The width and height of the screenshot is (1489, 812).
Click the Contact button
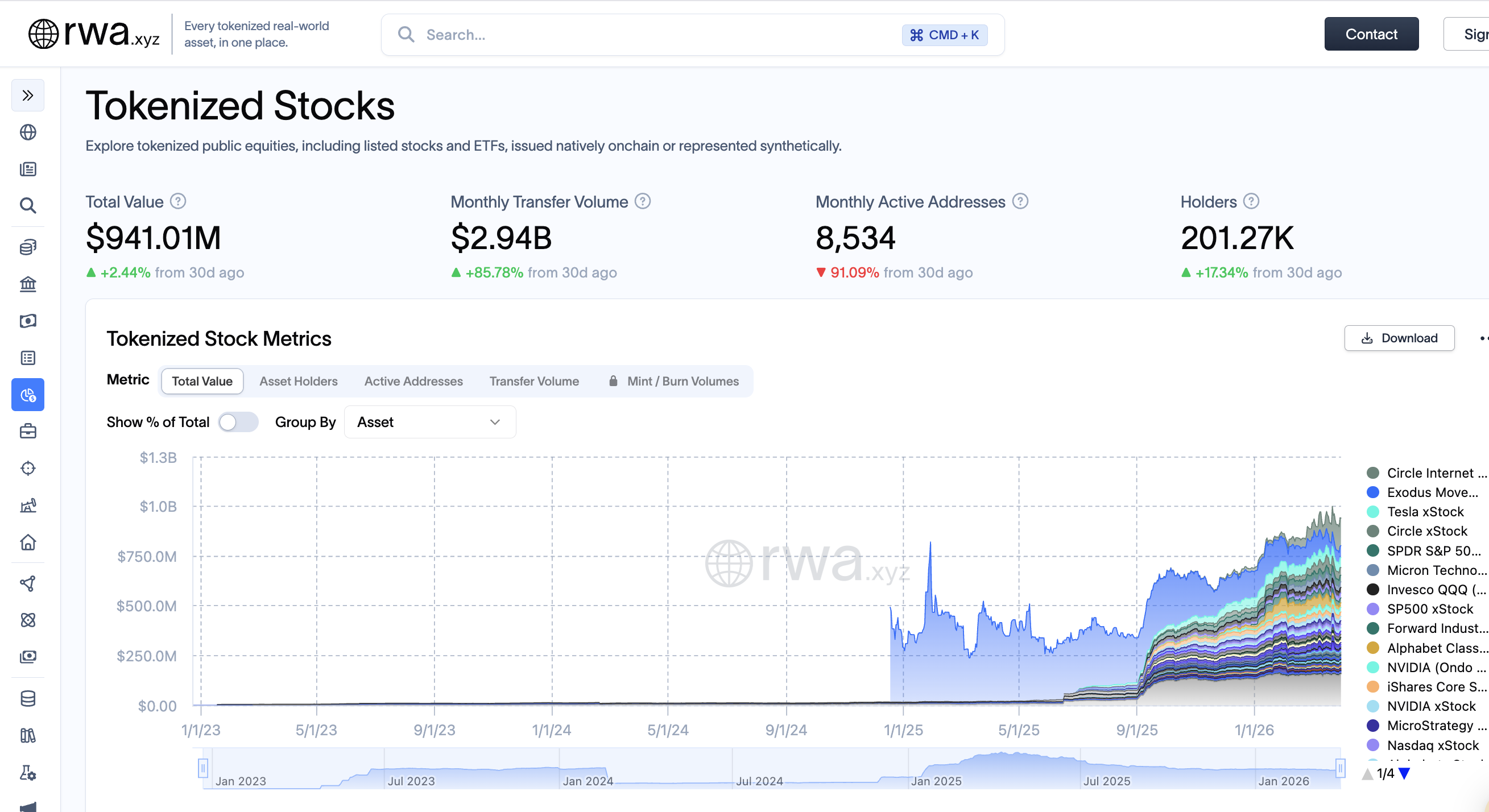1371,34
